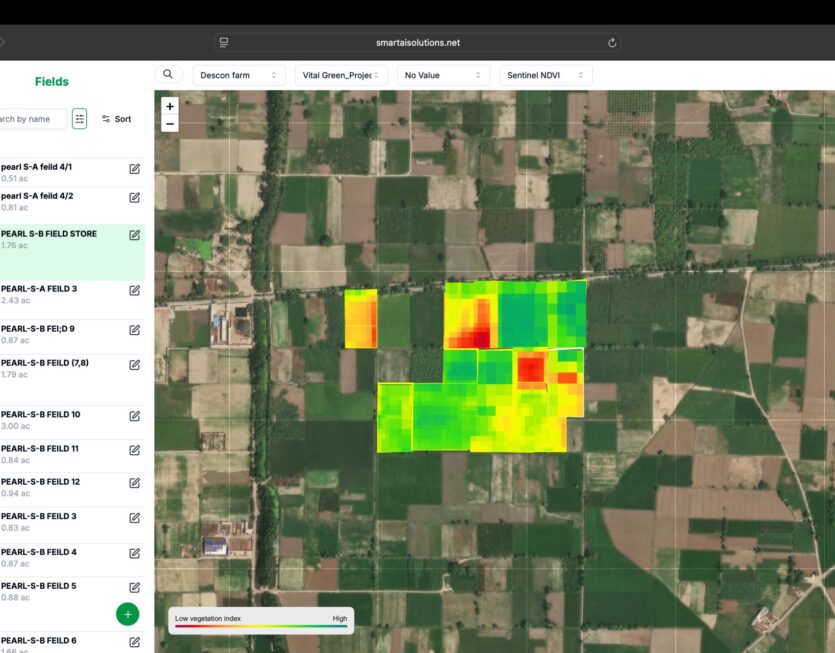The height and width of the screenshot is (653, 835).
Task: Edit PEARL-S-A FEILD 3 entry
Action: tap(135, 290)
